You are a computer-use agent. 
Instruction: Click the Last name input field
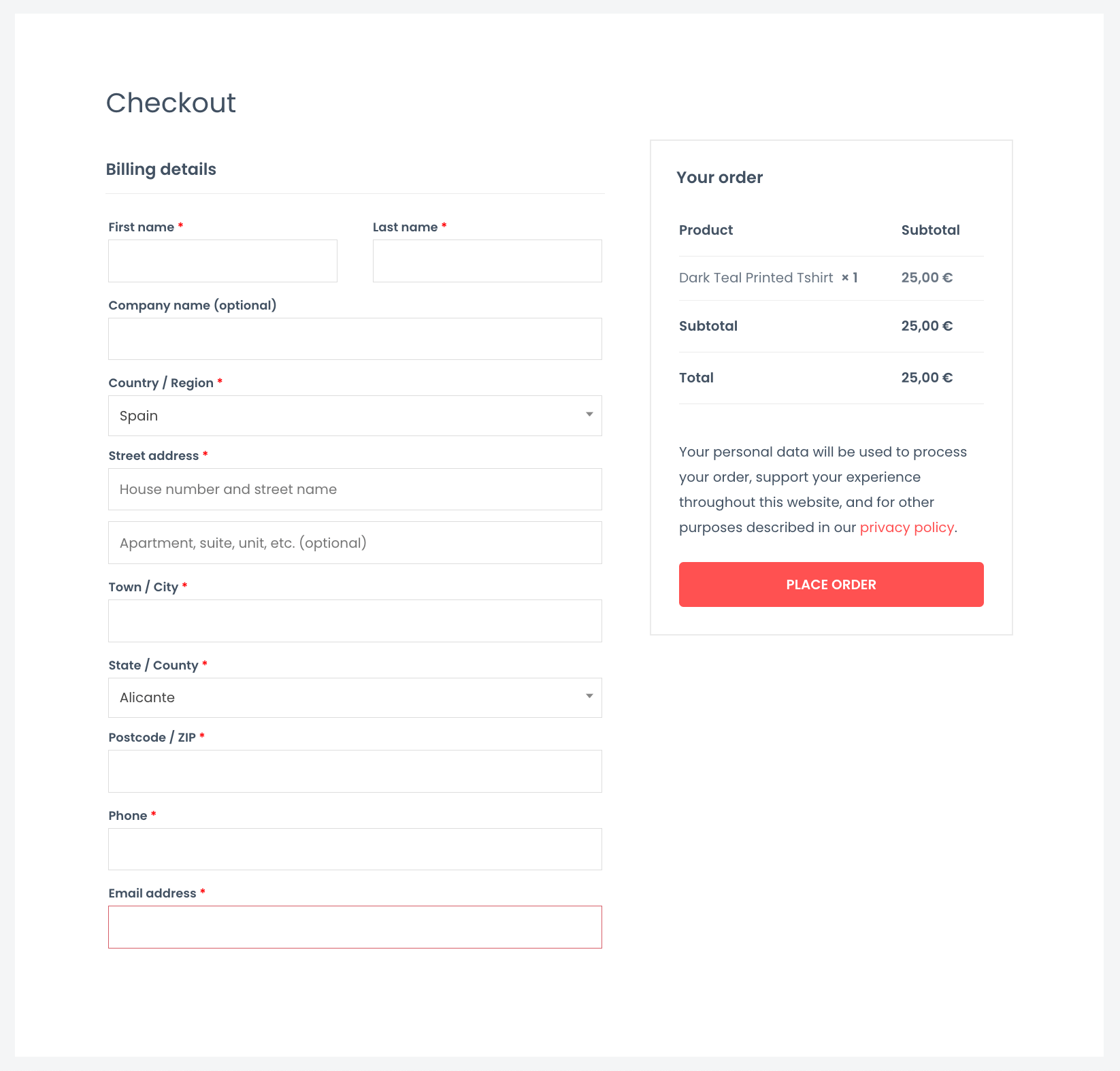[x=487, y=261]
